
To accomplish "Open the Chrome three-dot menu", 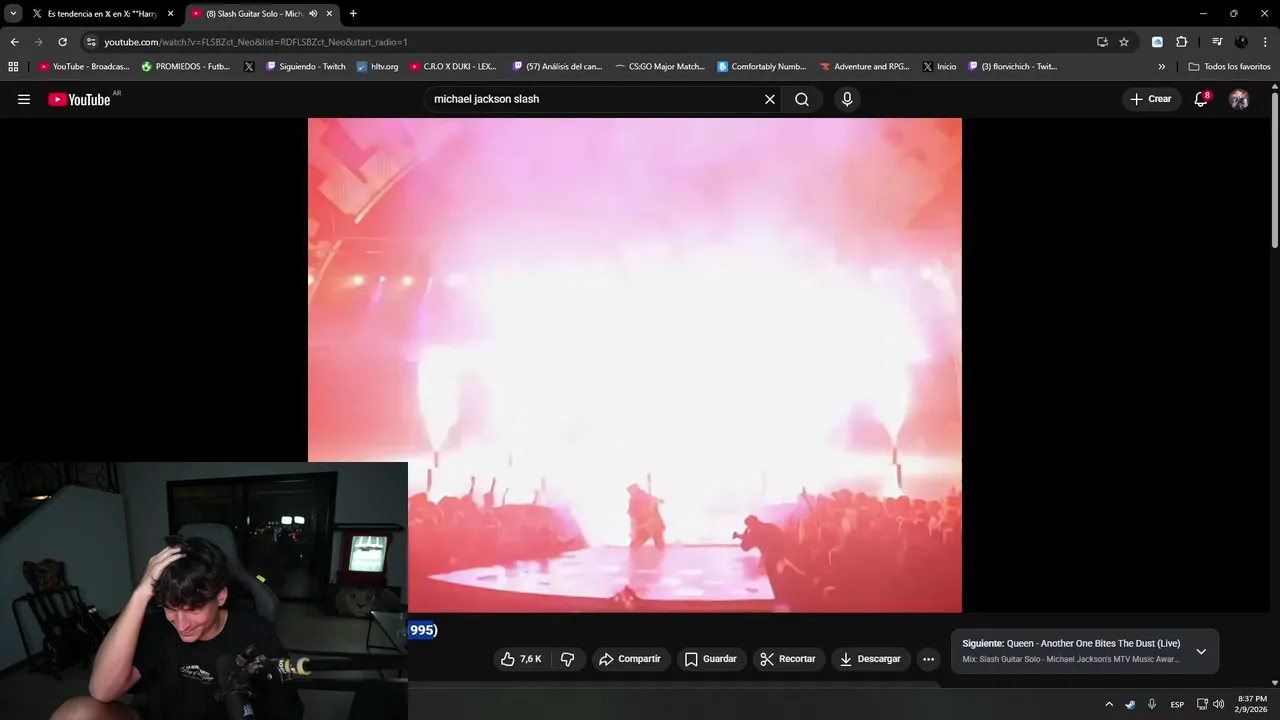I will click(x=1266, y=42).
